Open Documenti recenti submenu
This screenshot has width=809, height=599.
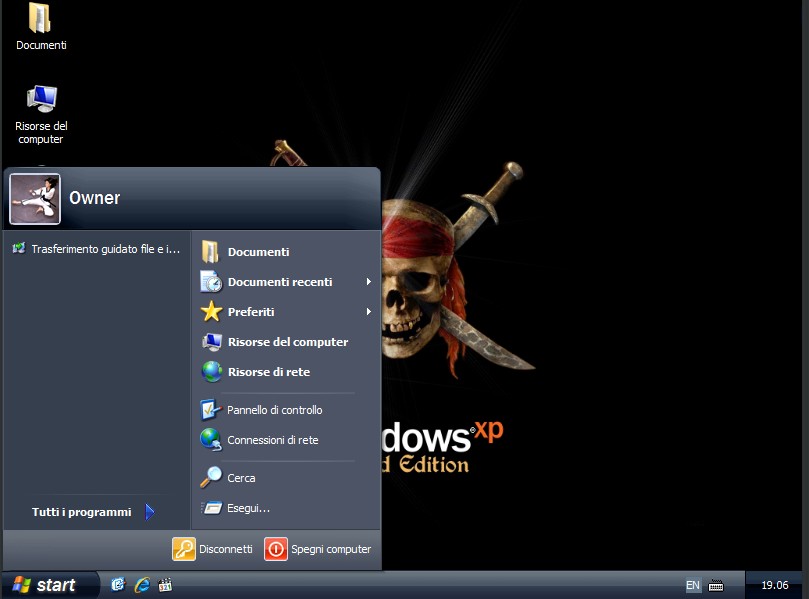click(285, 282)
